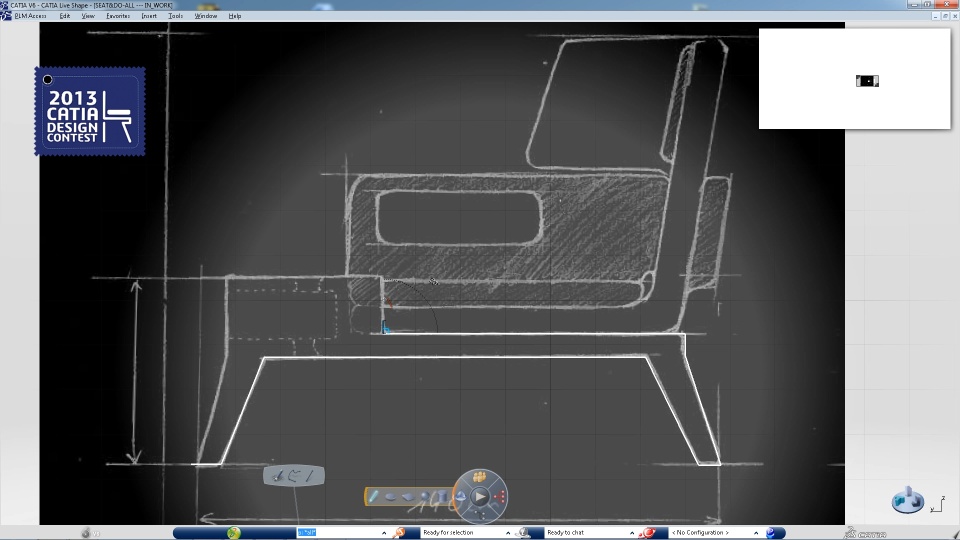This screenshot has height=540, width=960.
Task: Open the PLM Access menu
Action: 30,16
